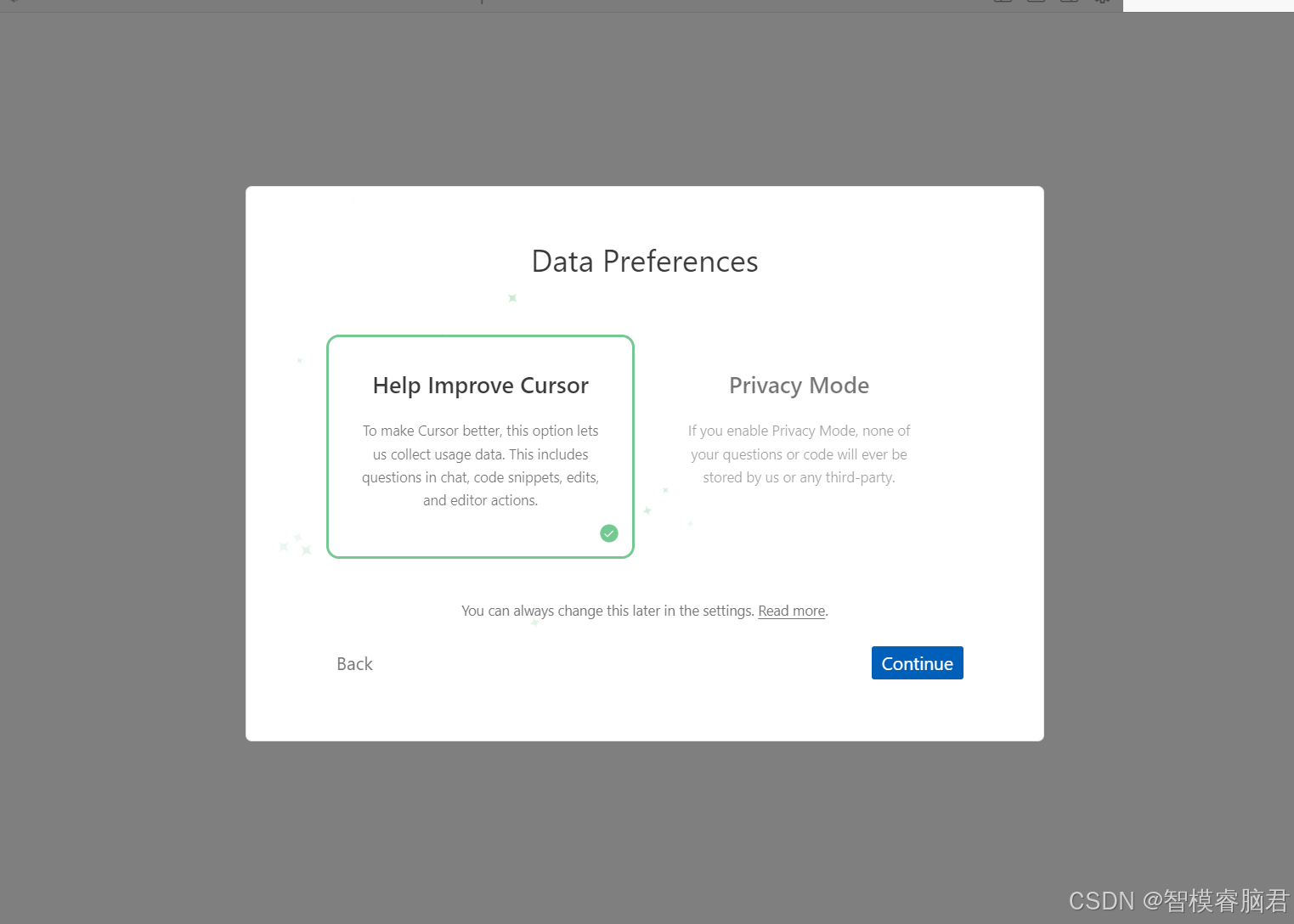Viewport: 1294px width, 924px height.
Task: Click the Data Preferences heading
Action: (x=645, y=262)
